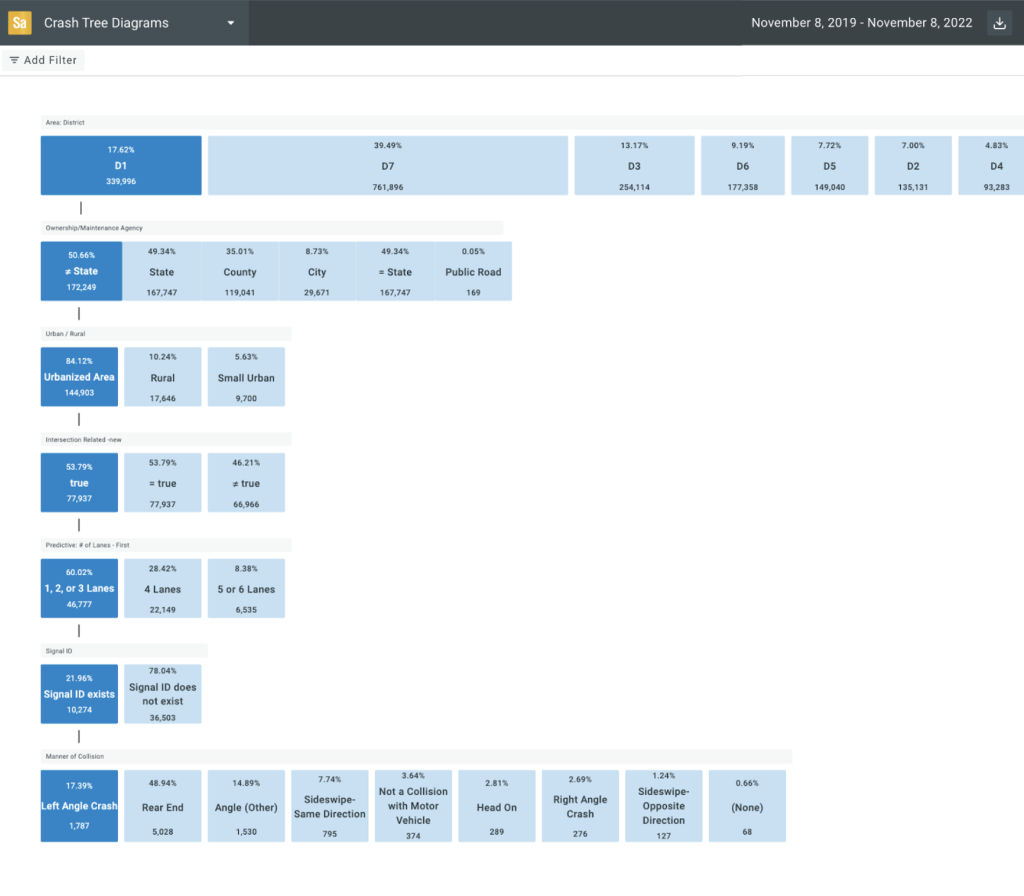Open the Crash Tree Diagrams dropdown
The height and width of the screenshot is (896, 1024).
point(231,23)
